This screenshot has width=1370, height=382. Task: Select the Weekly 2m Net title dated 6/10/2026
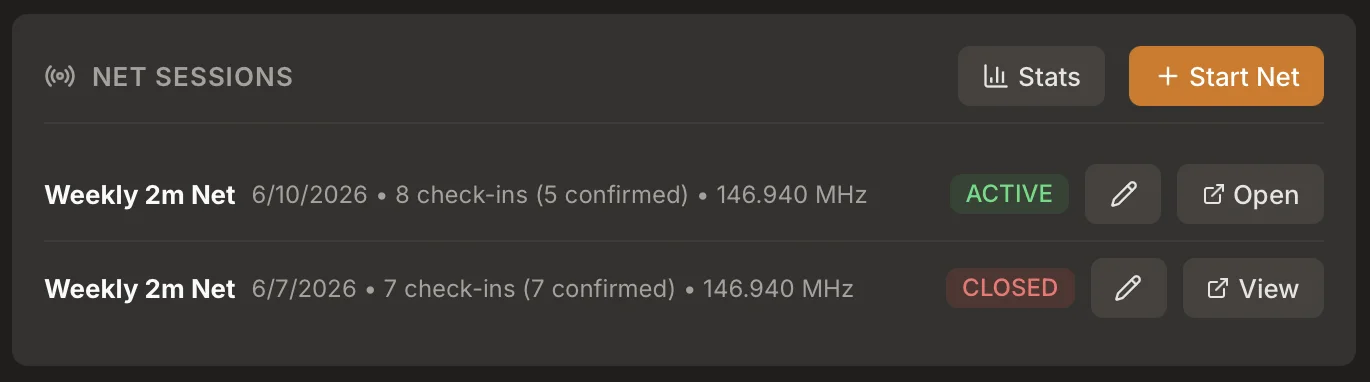pyautogui.click(x=140, y=195)
